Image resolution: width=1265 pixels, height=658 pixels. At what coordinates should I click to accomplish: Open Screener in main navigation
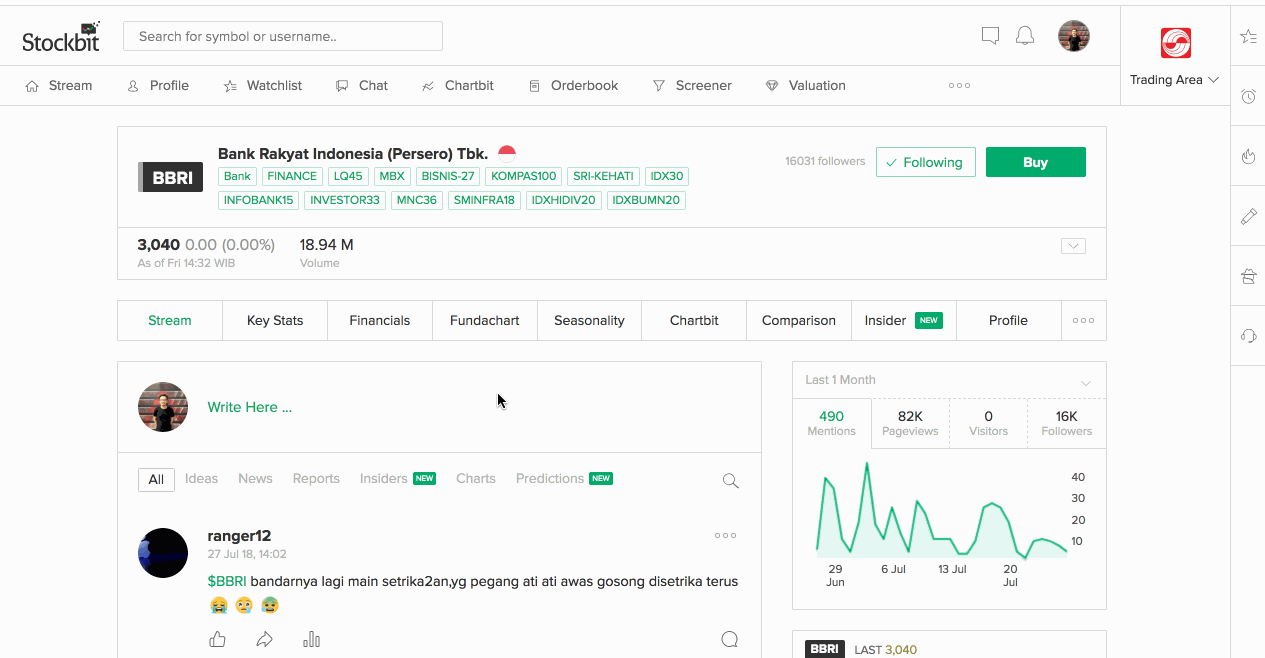point(692,86)
